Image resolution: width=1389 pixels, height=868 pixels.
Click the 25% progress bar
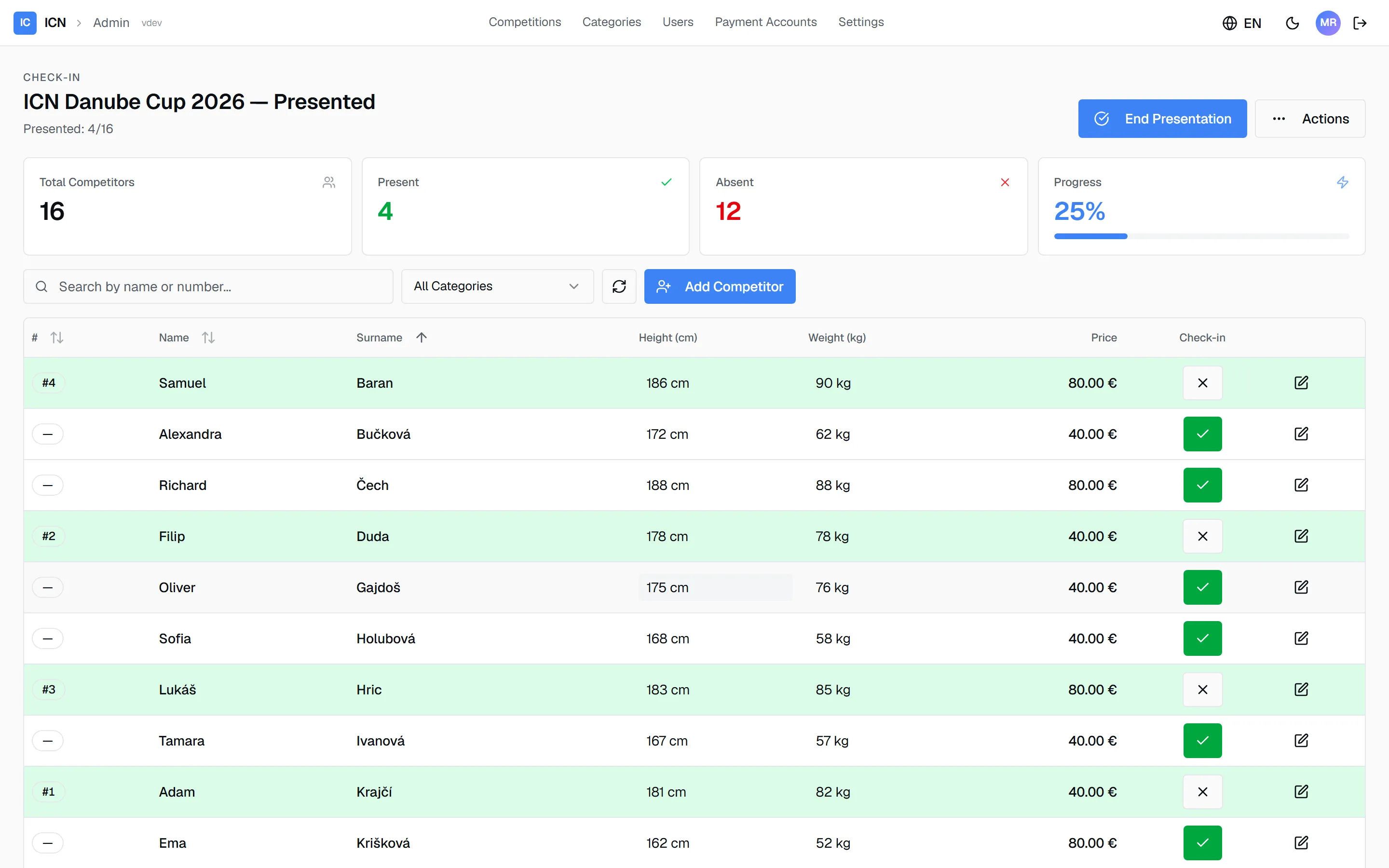click(1201, 236)
